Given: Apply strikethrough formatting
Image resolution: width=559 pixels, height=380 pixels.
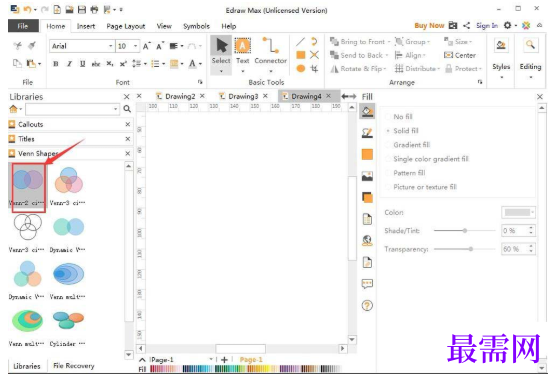Looking at the screenshot, I should pyautogui.click(x=96, y=64).
